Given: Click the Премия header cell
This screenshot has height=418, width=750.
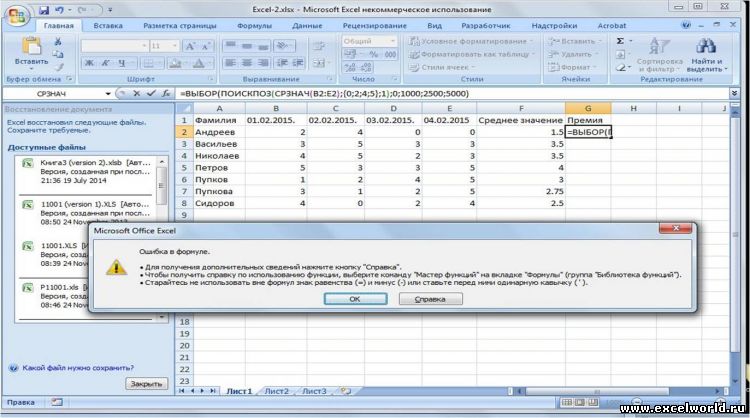Looking at the screenshot, I should pyautogui.click(x=588, y=120).
